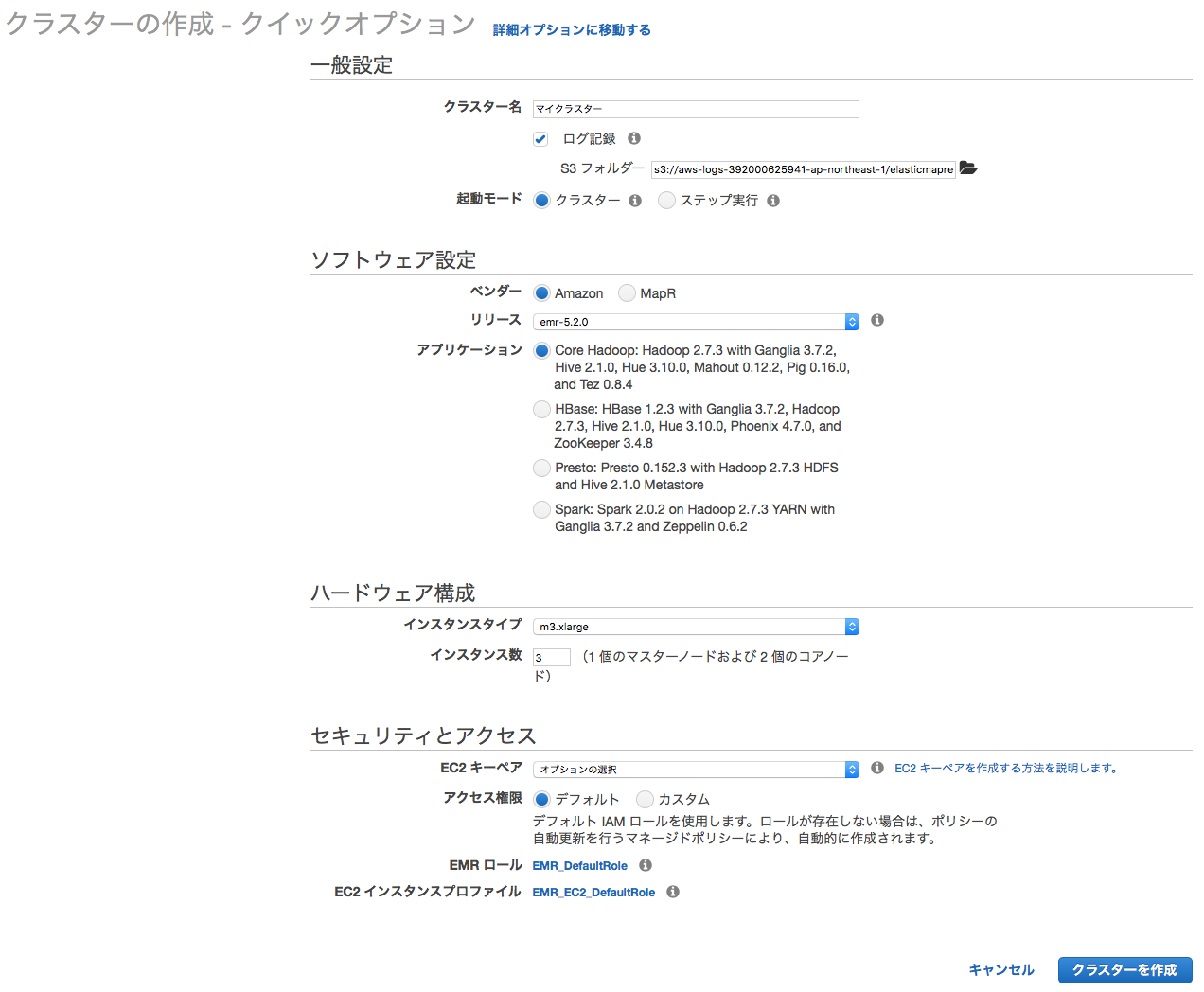Choose カスタム access permissions
Screen dimensions: 1204x992
(x=644, y=799)
